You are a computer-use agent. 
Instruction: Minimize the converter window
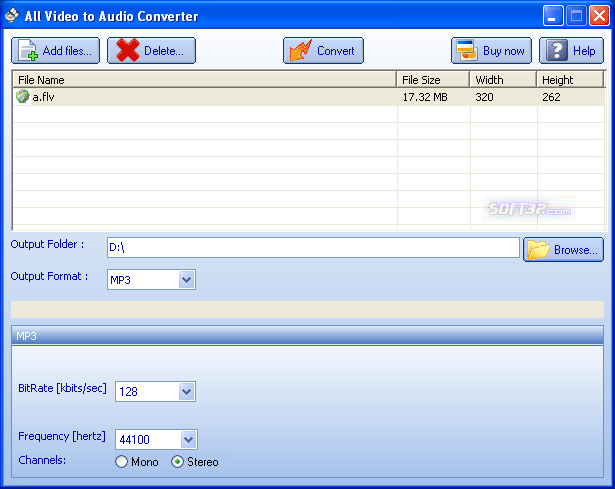click(553, 16)
